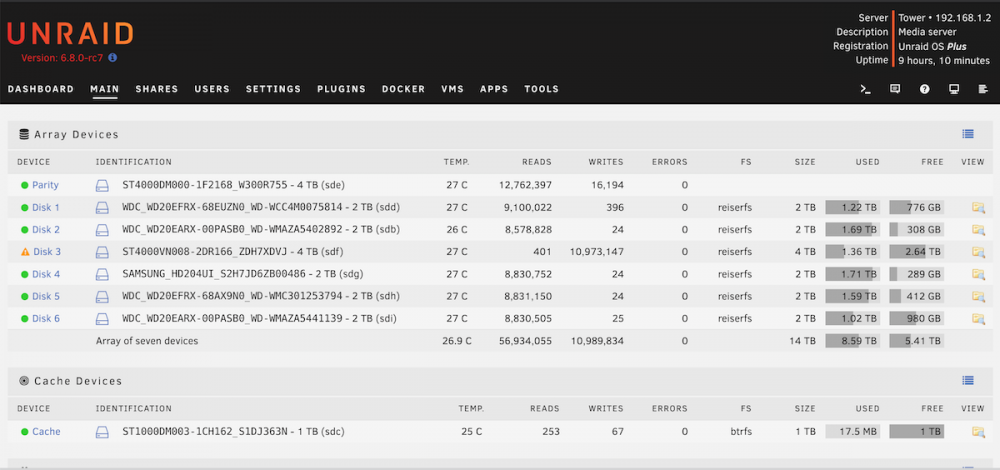Click Disk 1 used 1.22 TB bar
Viewport: 1000px width, 470px height.
tap(853, 207)
